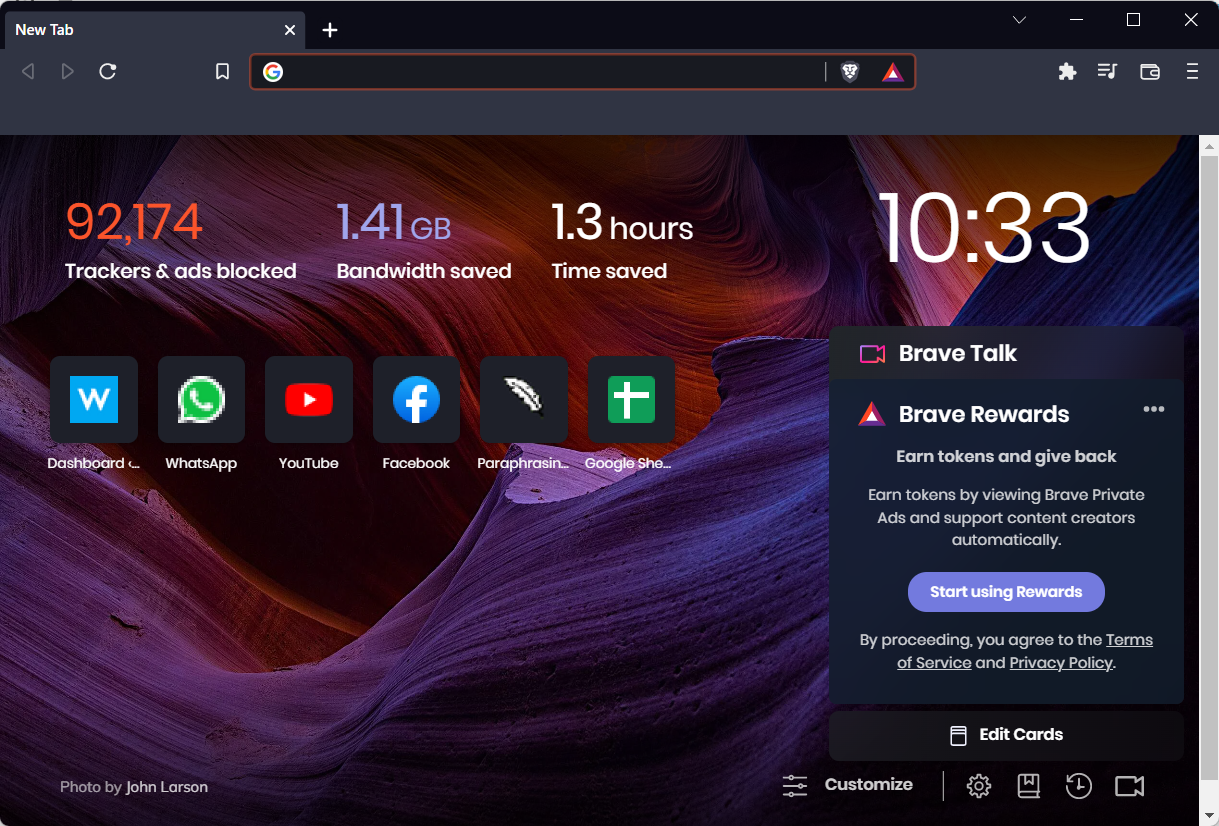Open Brave Talk camera icon at bottom
Viewport: 1219px width, 826px height.
click(1130, 786)
